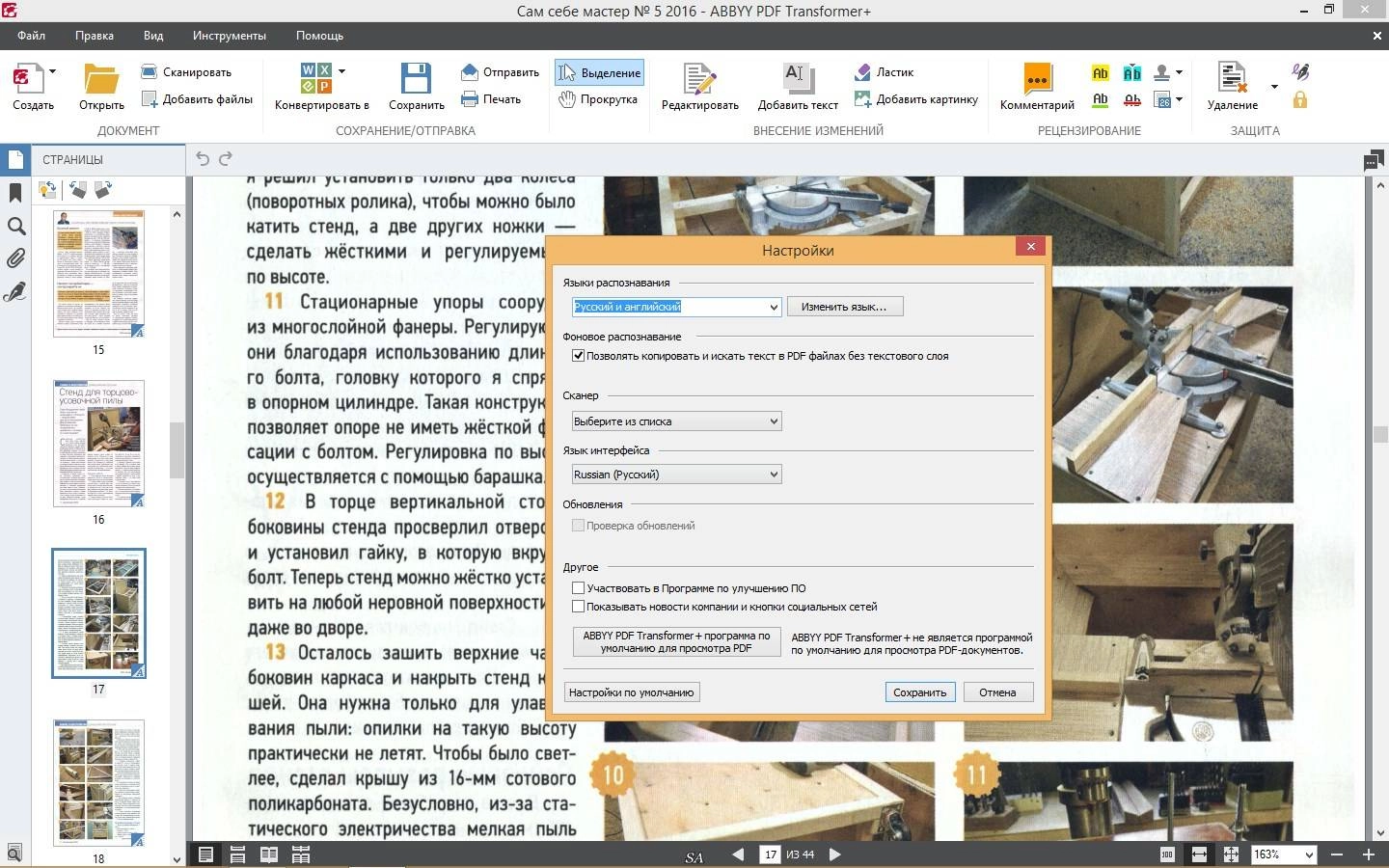Click the Изменить язык... button
The width and height of the screenshot is (1389, 868).
click(844, 307)
